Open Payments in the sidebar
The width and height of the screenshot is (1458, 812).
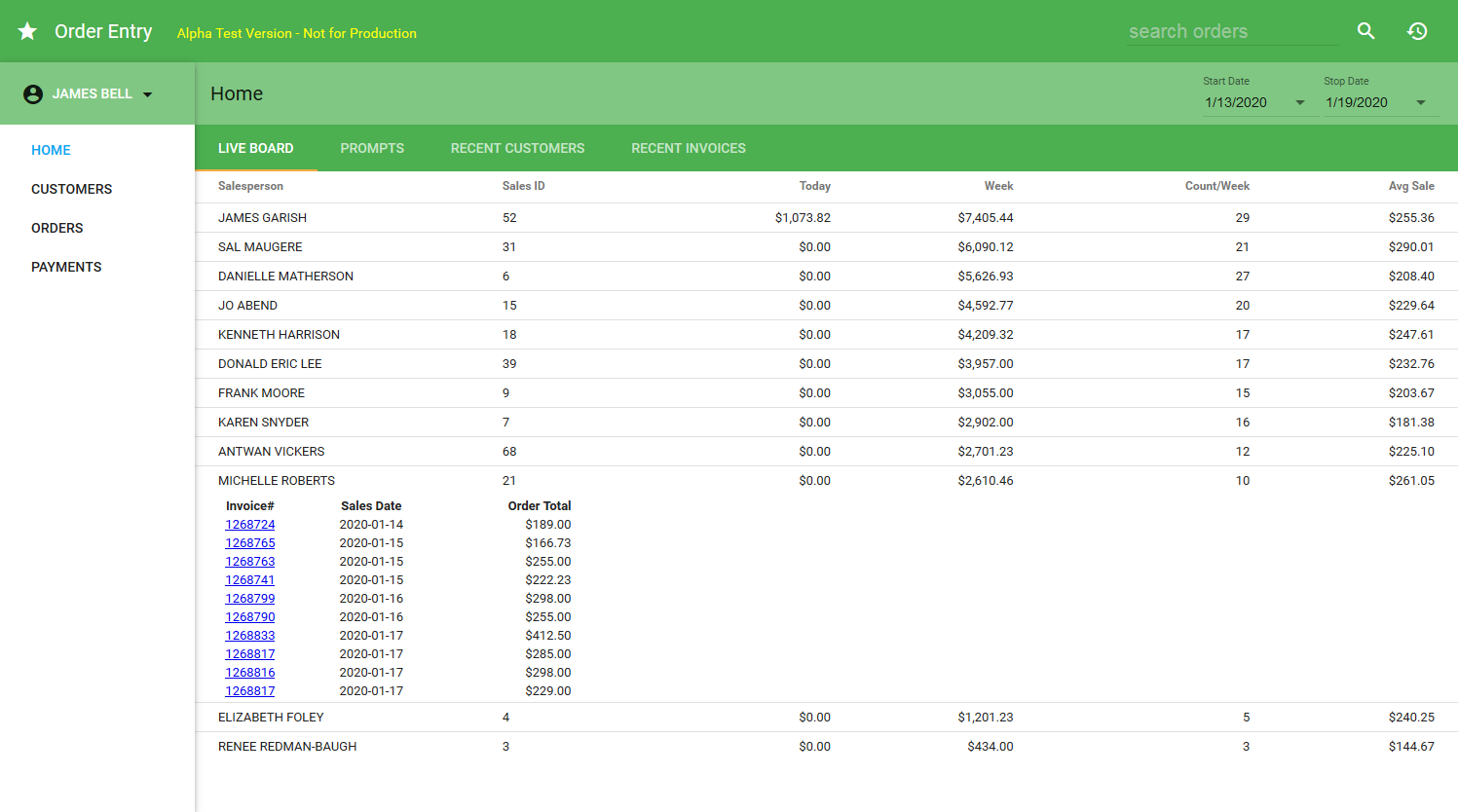click(x=66, y=267)
